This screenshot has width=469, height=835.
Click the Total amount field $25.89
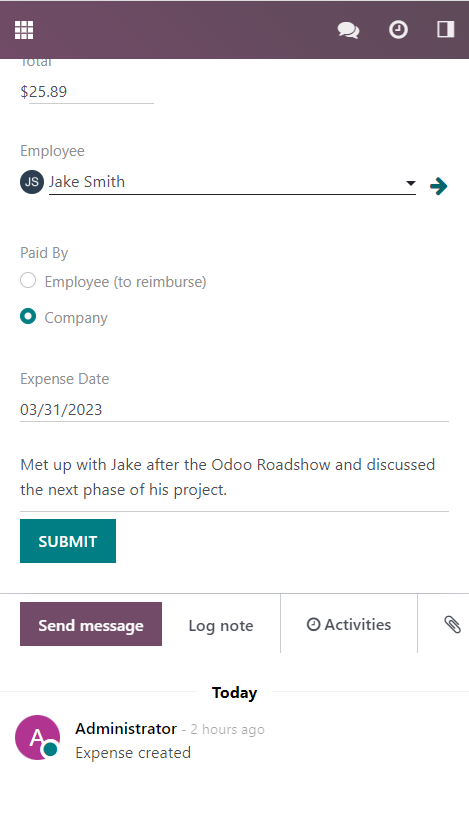coord(87,92)
